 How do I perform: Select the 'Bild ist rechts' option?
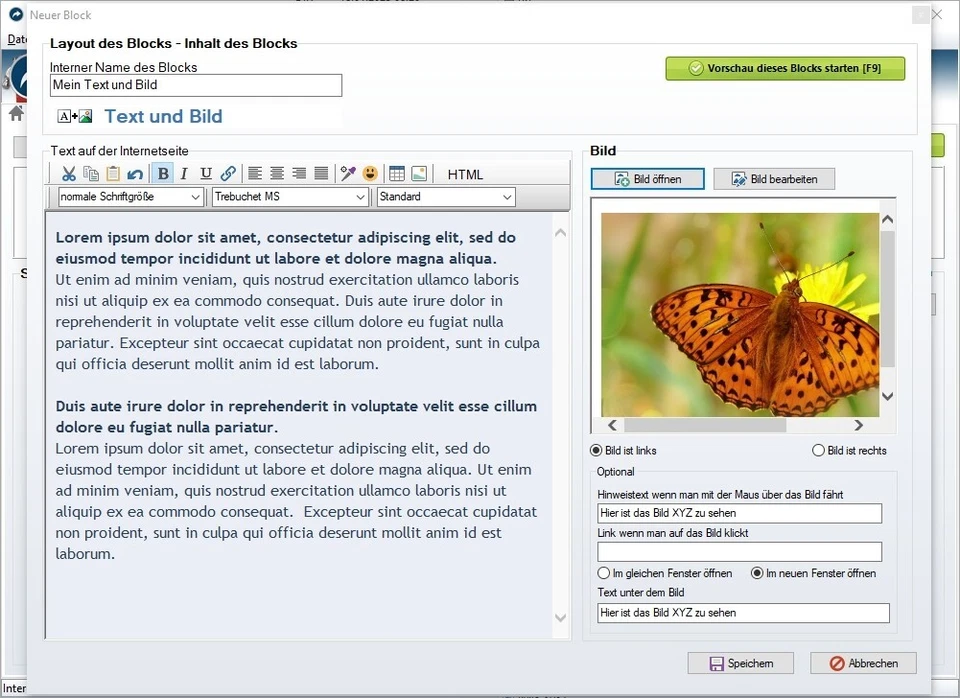pos(820,450)
